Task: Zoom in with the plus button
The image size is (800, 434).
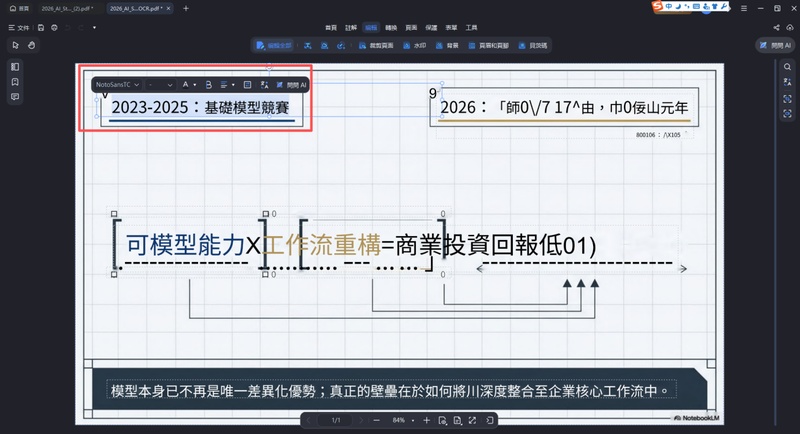Action: tap(427, 420)
